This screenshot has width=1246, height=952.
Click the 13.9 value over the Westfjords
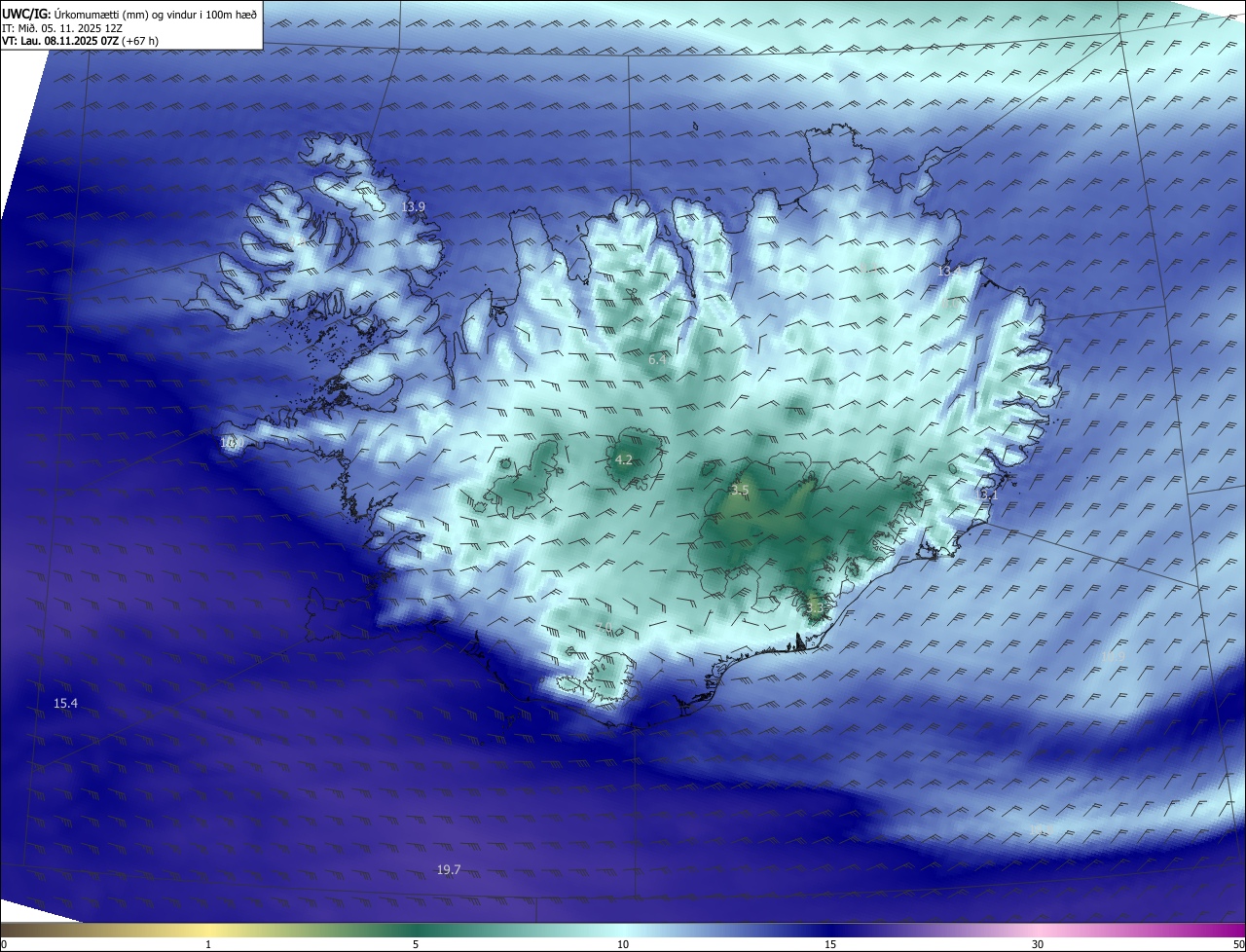click(x=414, y=207)
